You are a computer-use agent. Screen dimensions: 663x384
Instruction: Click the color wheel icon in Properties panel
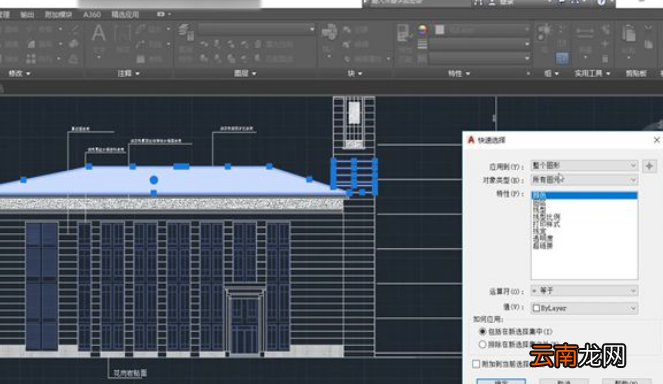click(422, 29)
